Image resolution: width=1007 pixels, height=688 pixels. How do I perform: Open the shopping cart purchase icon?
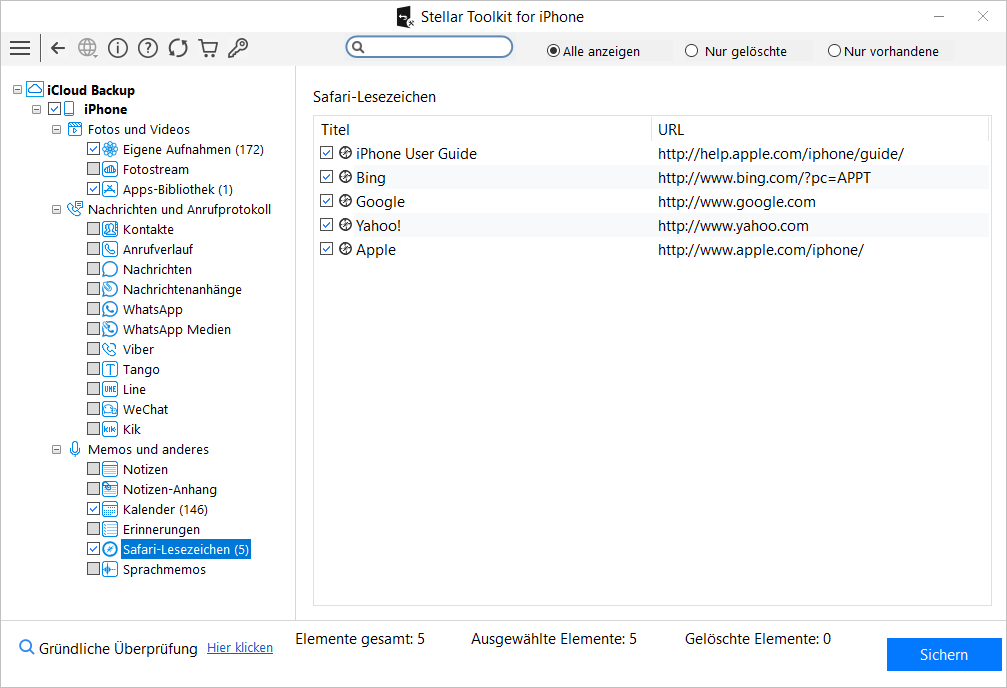pos(208,48)
